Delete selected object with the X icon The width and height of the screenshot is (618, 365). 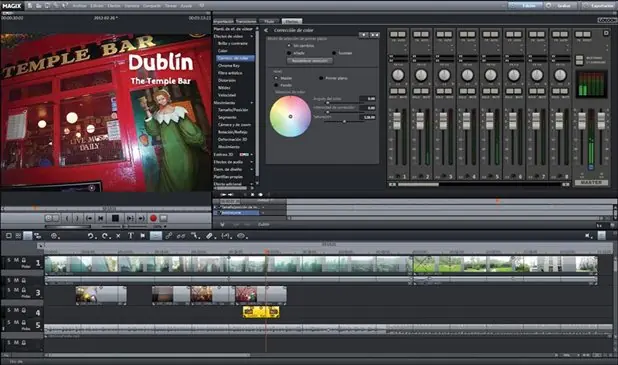[x=118, y=236]
